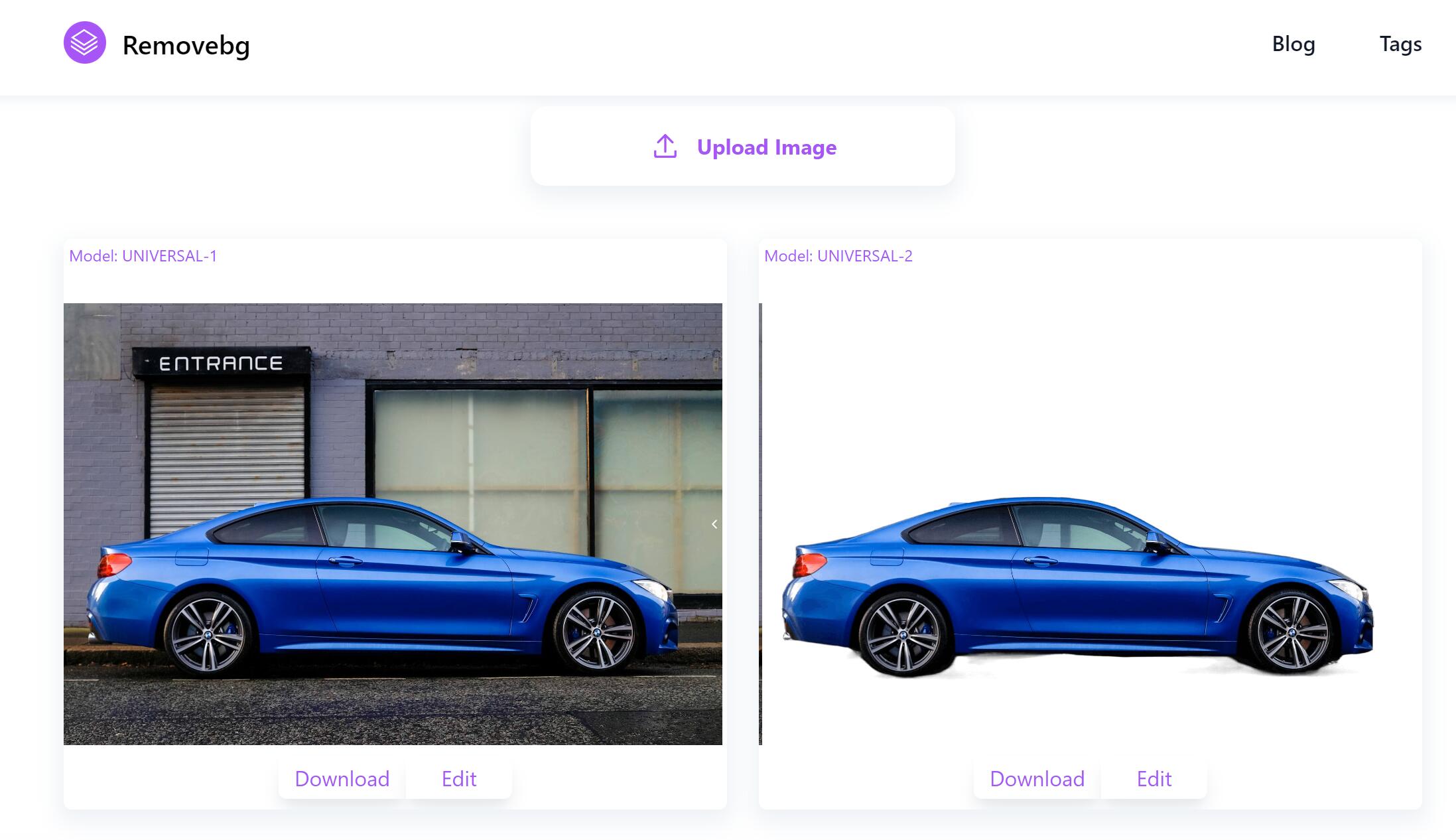Edit the UNIVERSAL-1 image

coord(459,778)
